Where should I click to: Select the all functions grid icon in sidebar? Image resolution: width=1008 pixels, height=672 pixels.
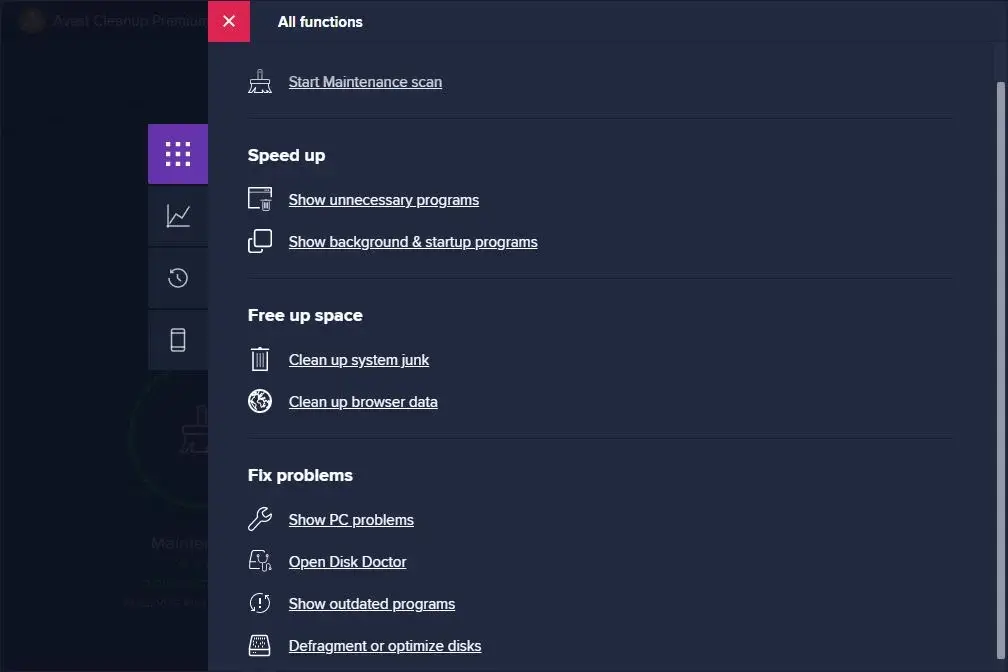pyautogui.click(x=178, y=153)
